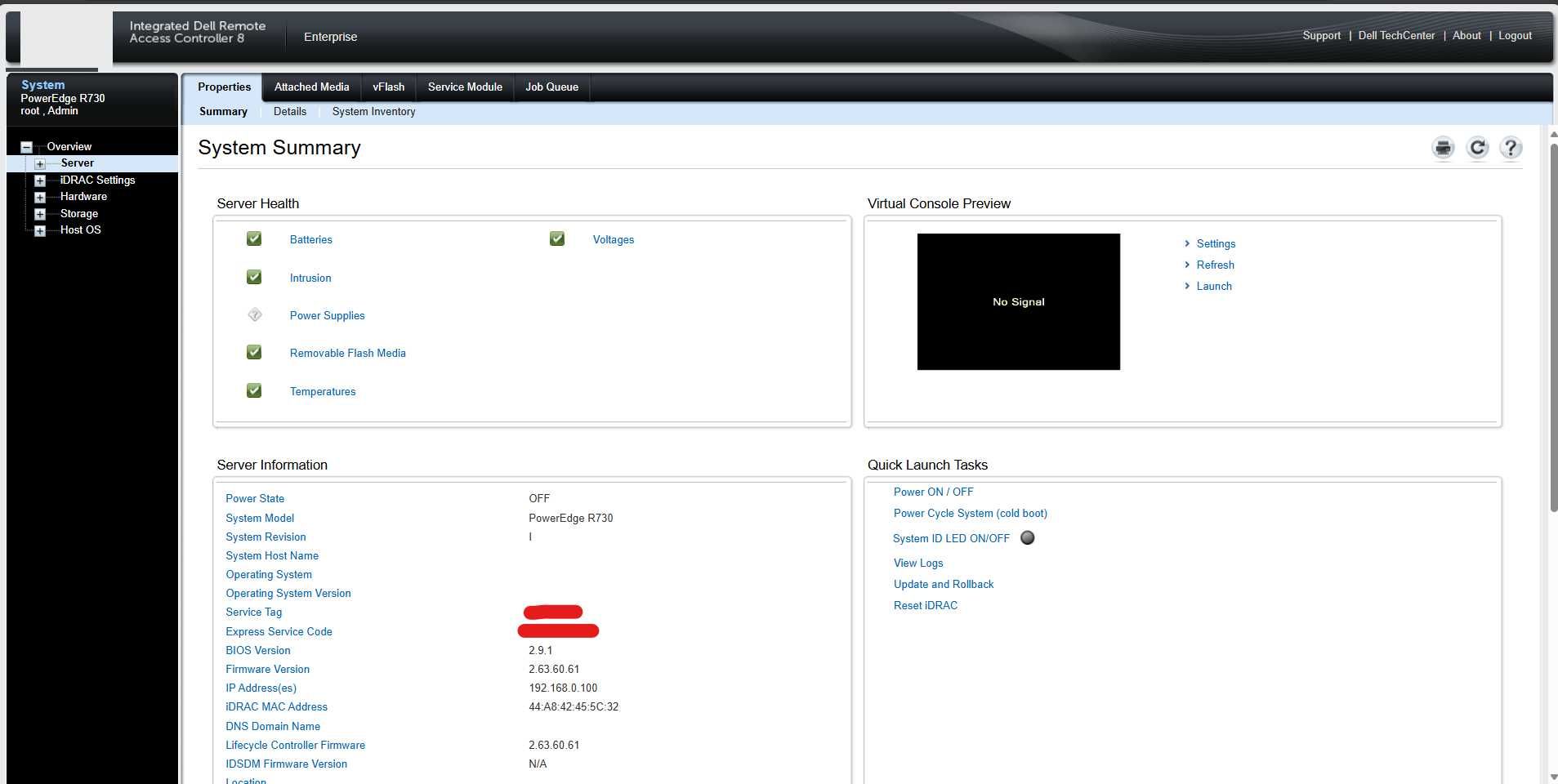Open Host OS in the navigation tree

click(x=80, y=230)
